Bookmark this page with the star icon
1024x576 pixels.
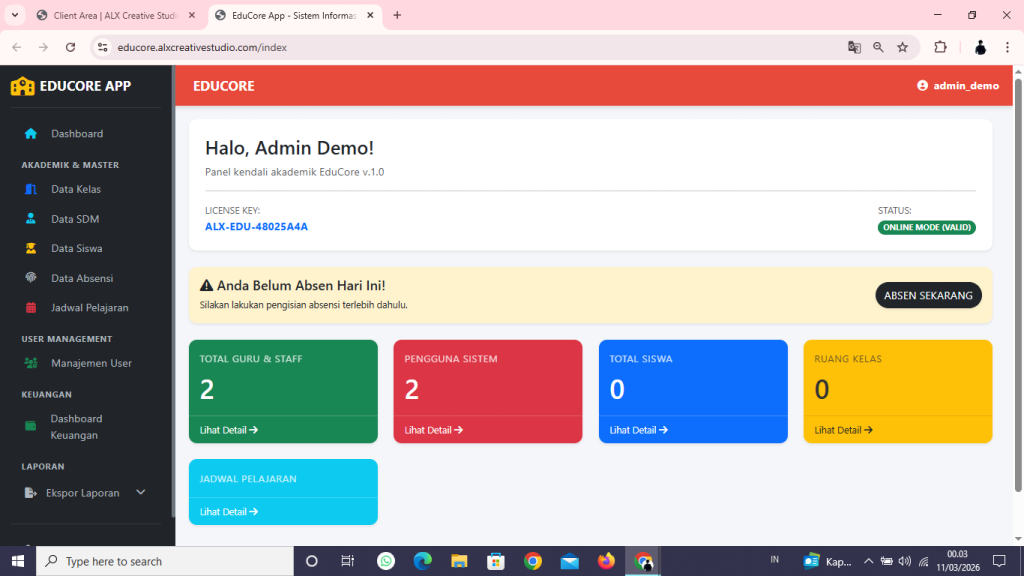coord(902,47)
